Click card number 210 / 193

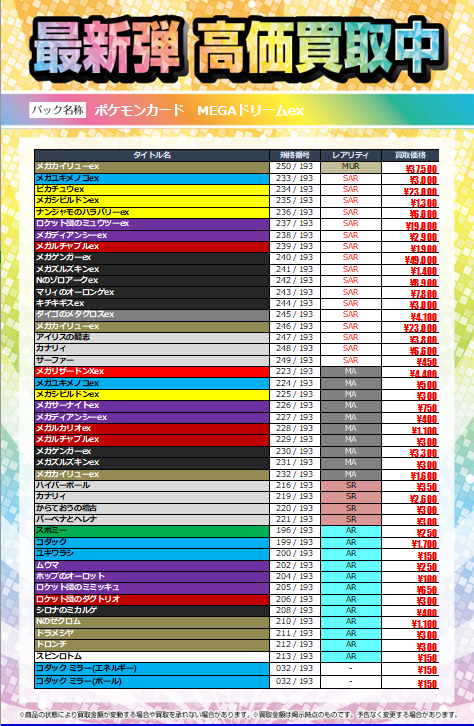(294, 621)
